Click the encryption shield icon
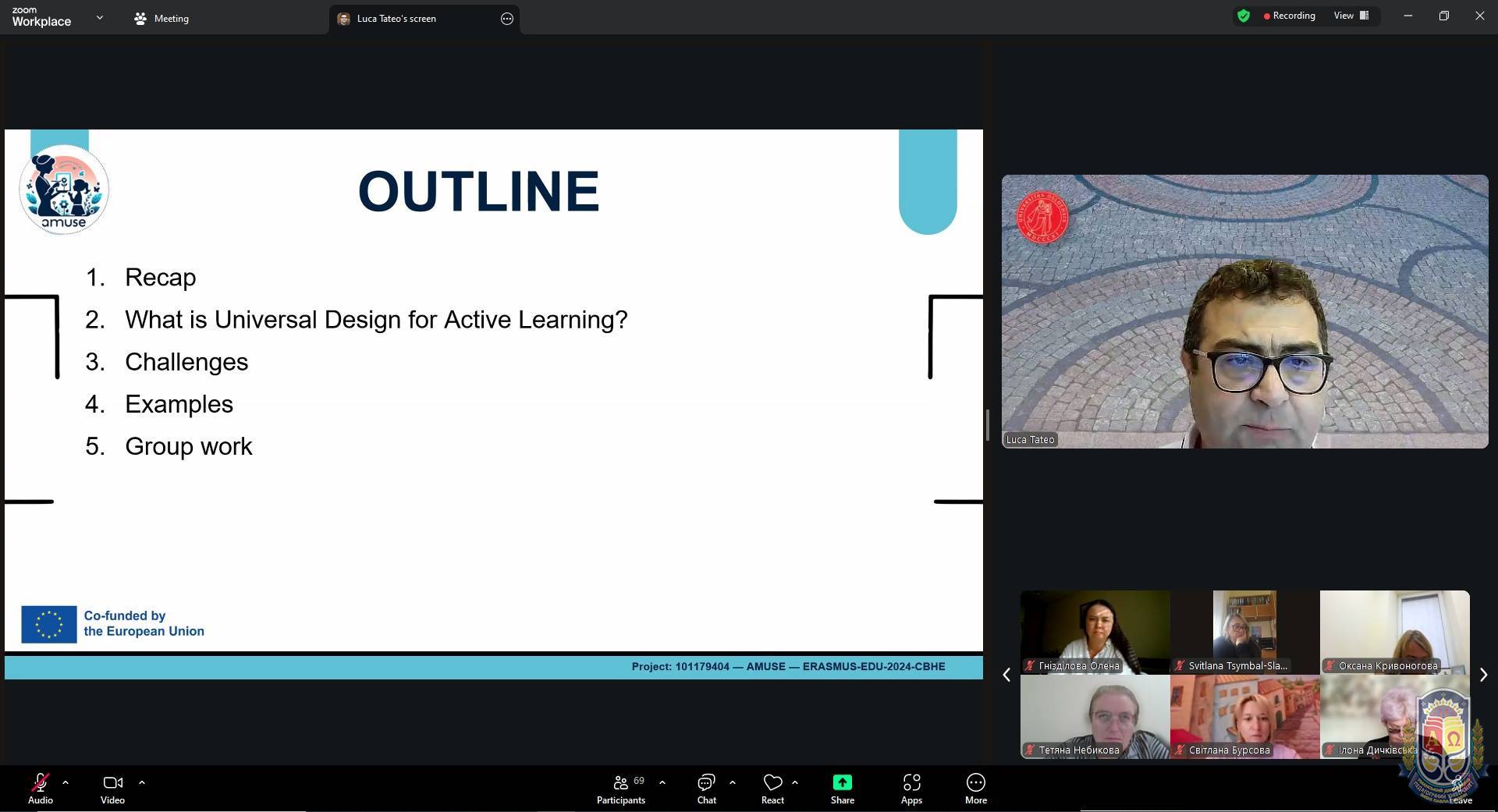 click(x=1244, y=16)
